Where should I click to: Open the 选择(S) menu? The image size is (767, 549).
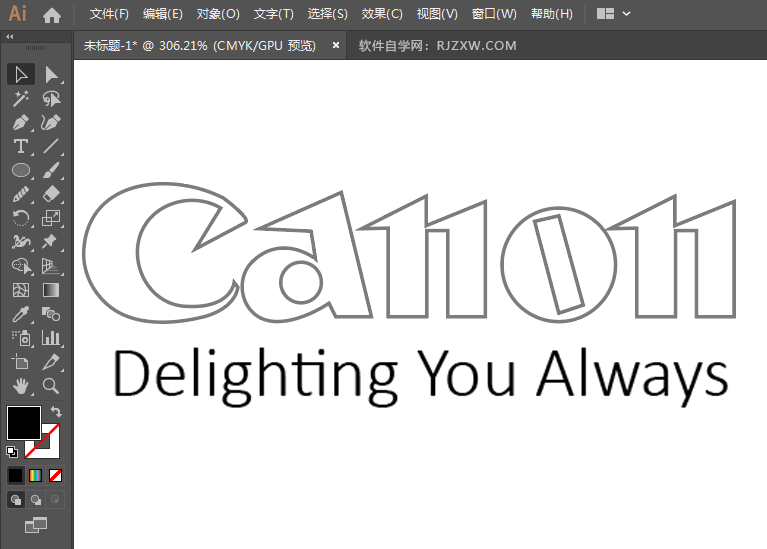click(327, 14)
